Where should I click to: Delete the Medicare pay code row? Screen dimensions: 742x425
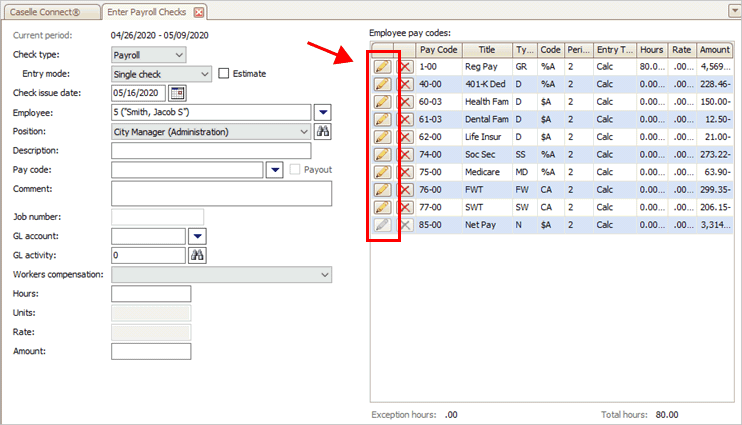(x=405, y=172)
